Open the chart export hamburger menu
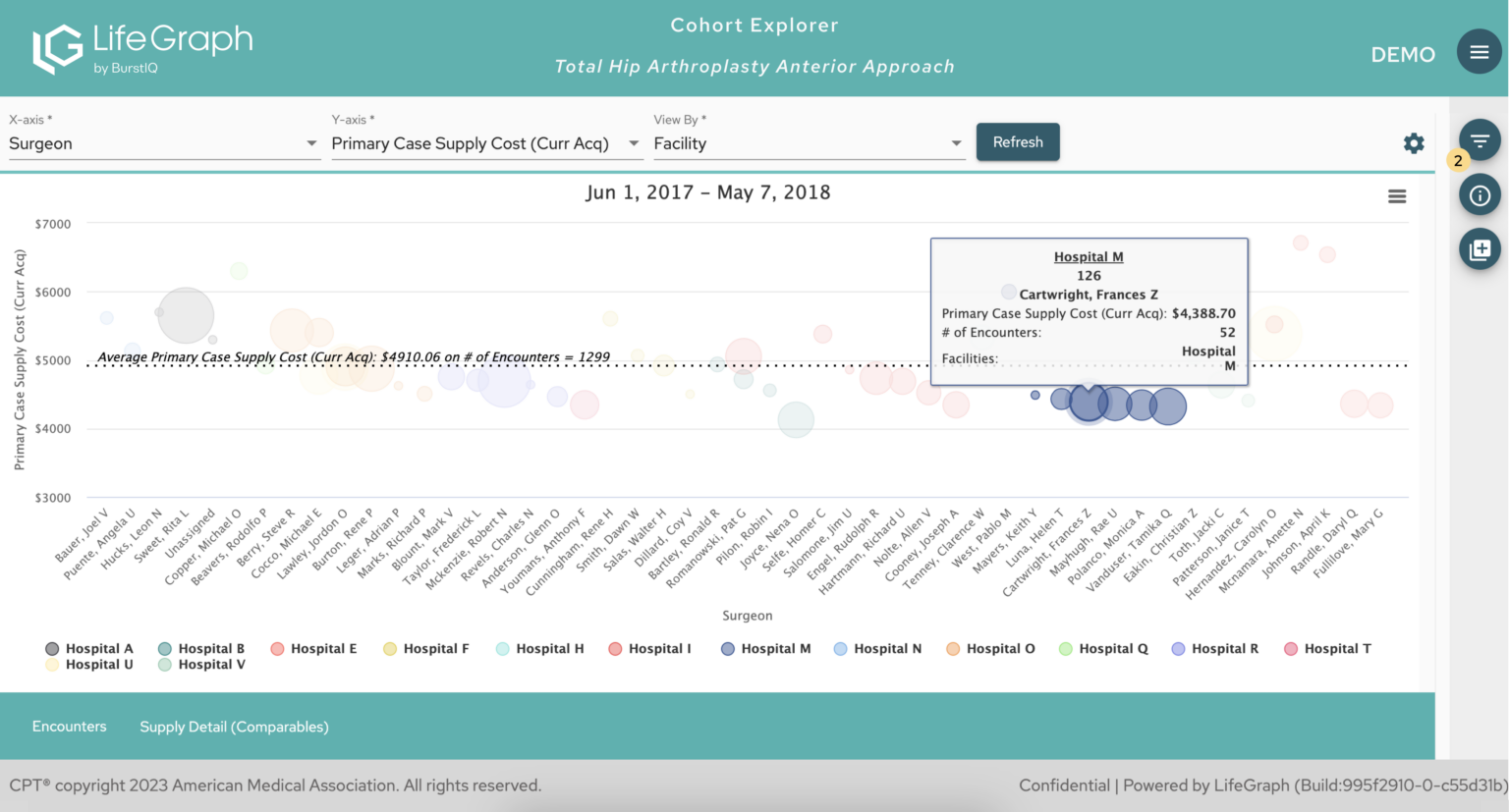The image size is (1509, 812). [x=1397, y=195]
